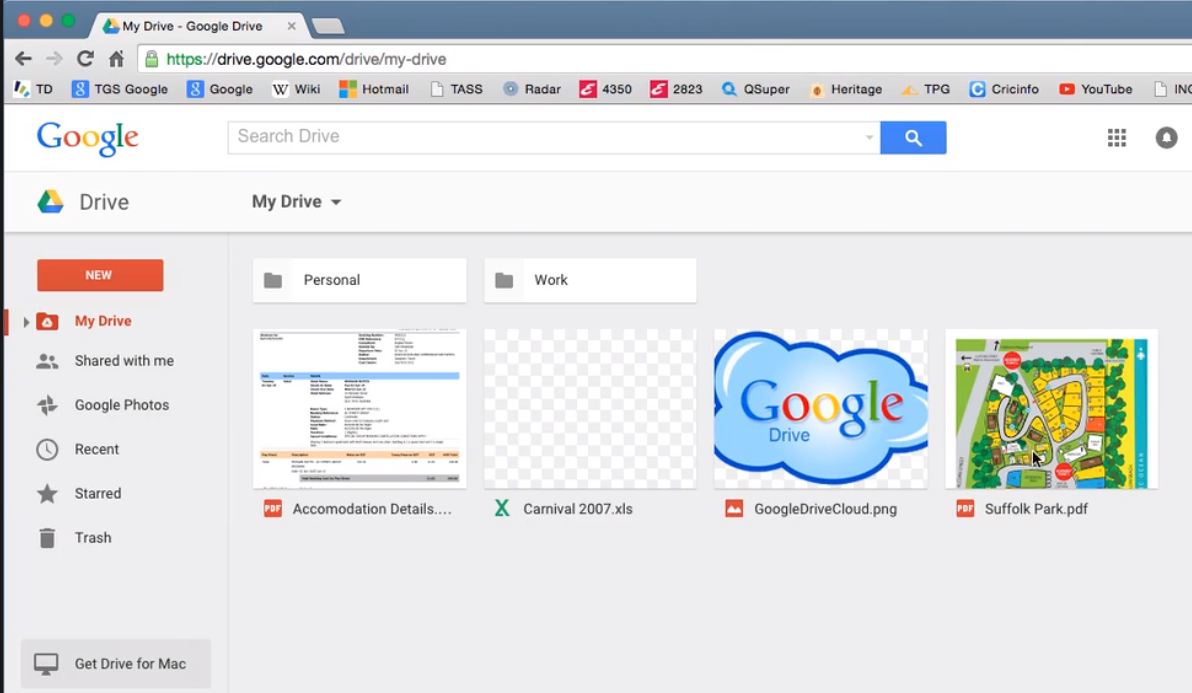Click the 'Suffolk Park.pdf' file name
This screenshot has width=1192, height=693.
tap(1036, 509)
